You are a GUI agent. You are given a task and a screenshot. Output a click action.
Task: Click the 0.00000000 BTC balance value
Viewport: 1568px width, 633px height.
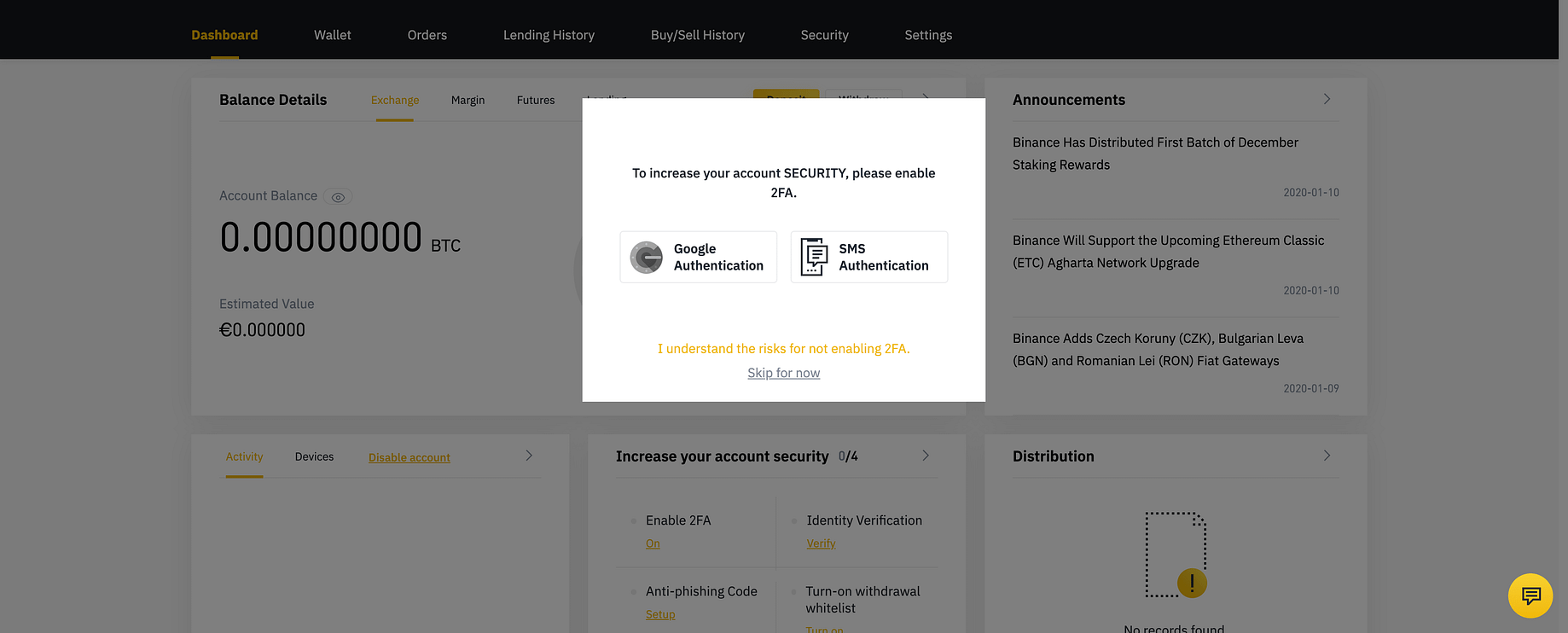[x=340, y=237]
